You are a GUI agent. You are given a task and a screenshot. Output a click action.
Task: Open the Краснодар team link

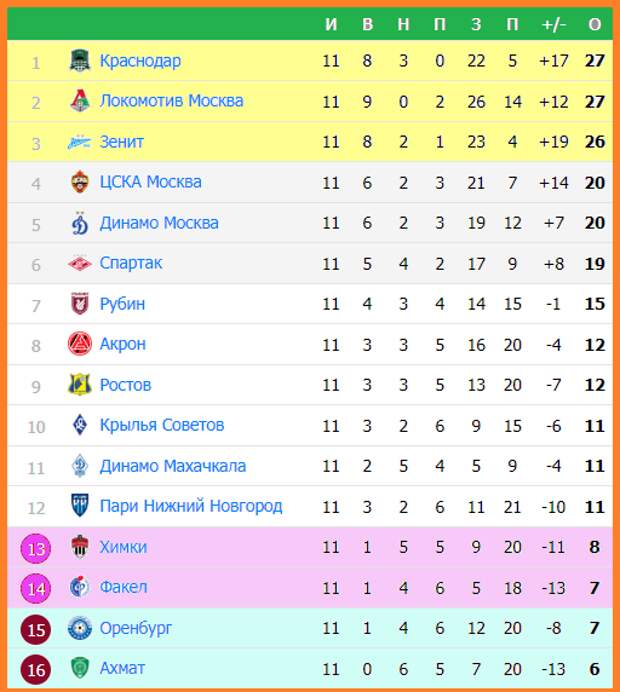[140, 61]
